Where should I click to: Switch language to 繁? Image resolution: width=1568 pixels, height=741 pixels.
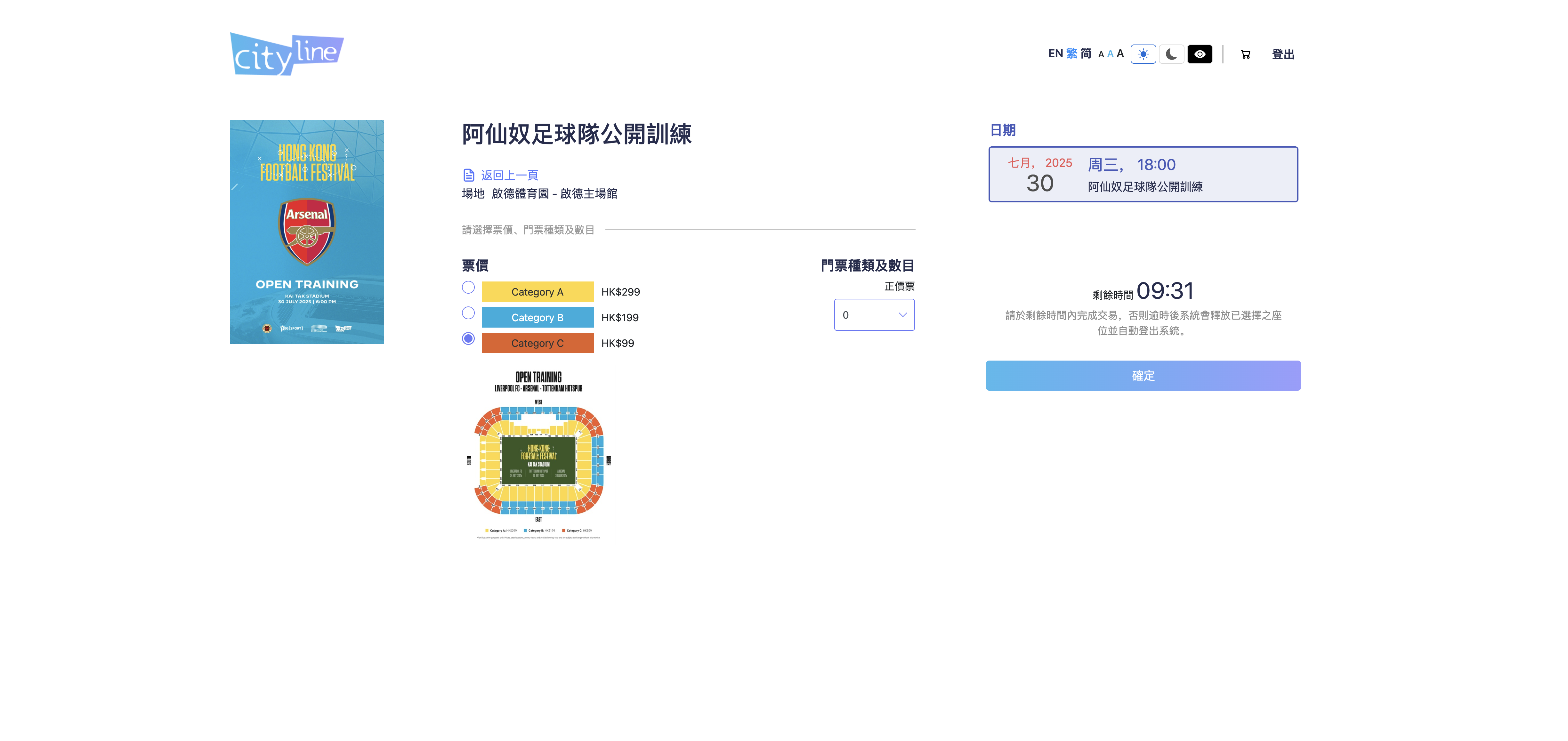tap(1071, 53)
